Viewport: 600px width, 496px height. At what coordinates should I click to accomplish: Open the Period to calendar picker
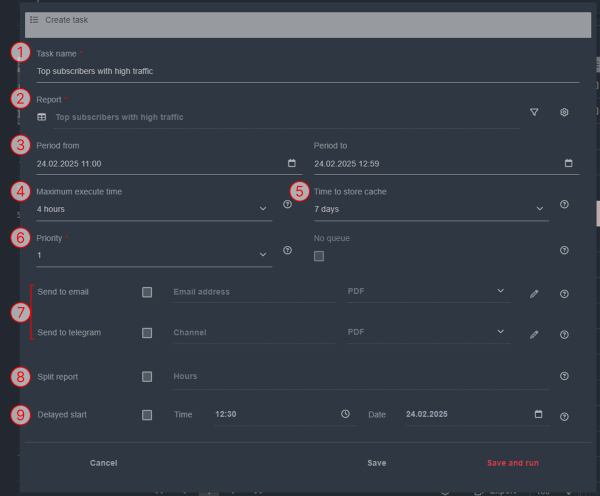pyautogui.click(x=569, y=163)
